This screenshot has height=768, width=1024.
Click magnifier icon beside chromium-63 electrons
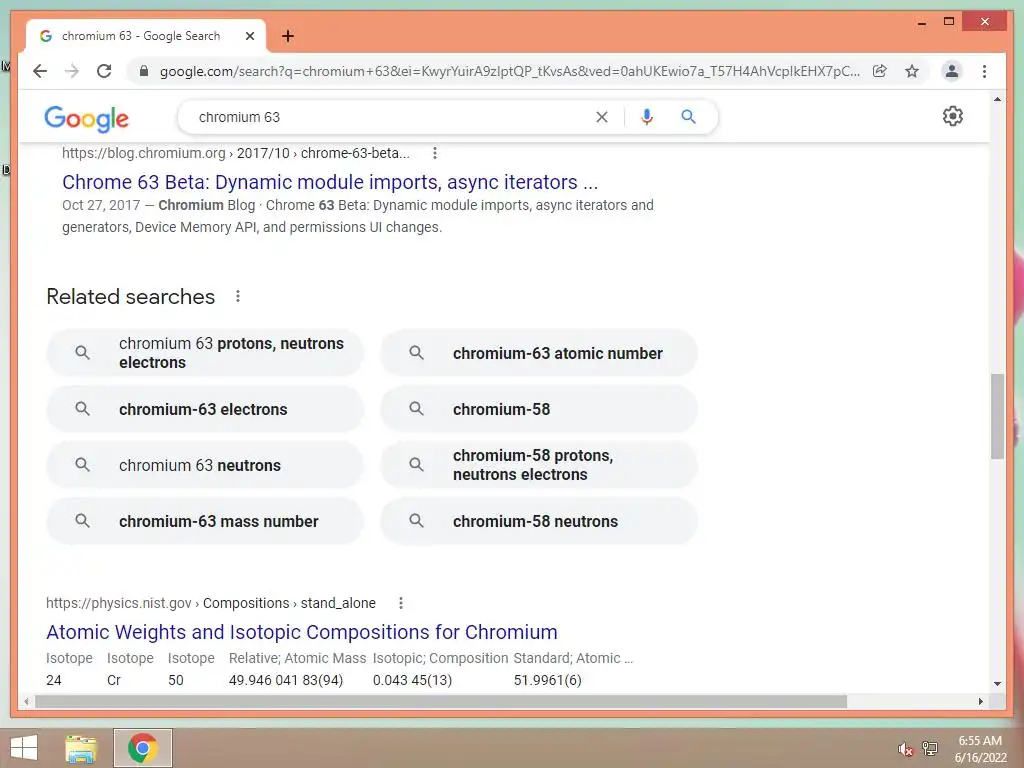coord(82,409)
